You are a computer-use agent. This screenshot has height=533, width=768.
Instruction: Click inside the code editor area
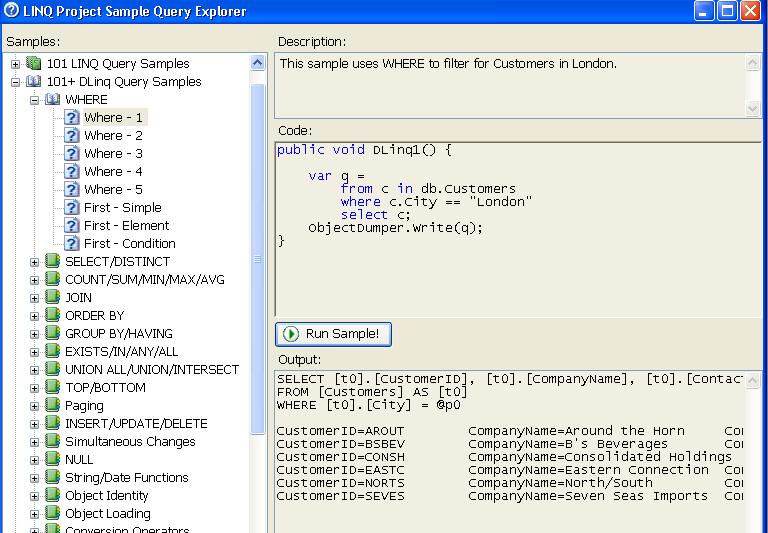pyautogui.click(x=518, y=229)
